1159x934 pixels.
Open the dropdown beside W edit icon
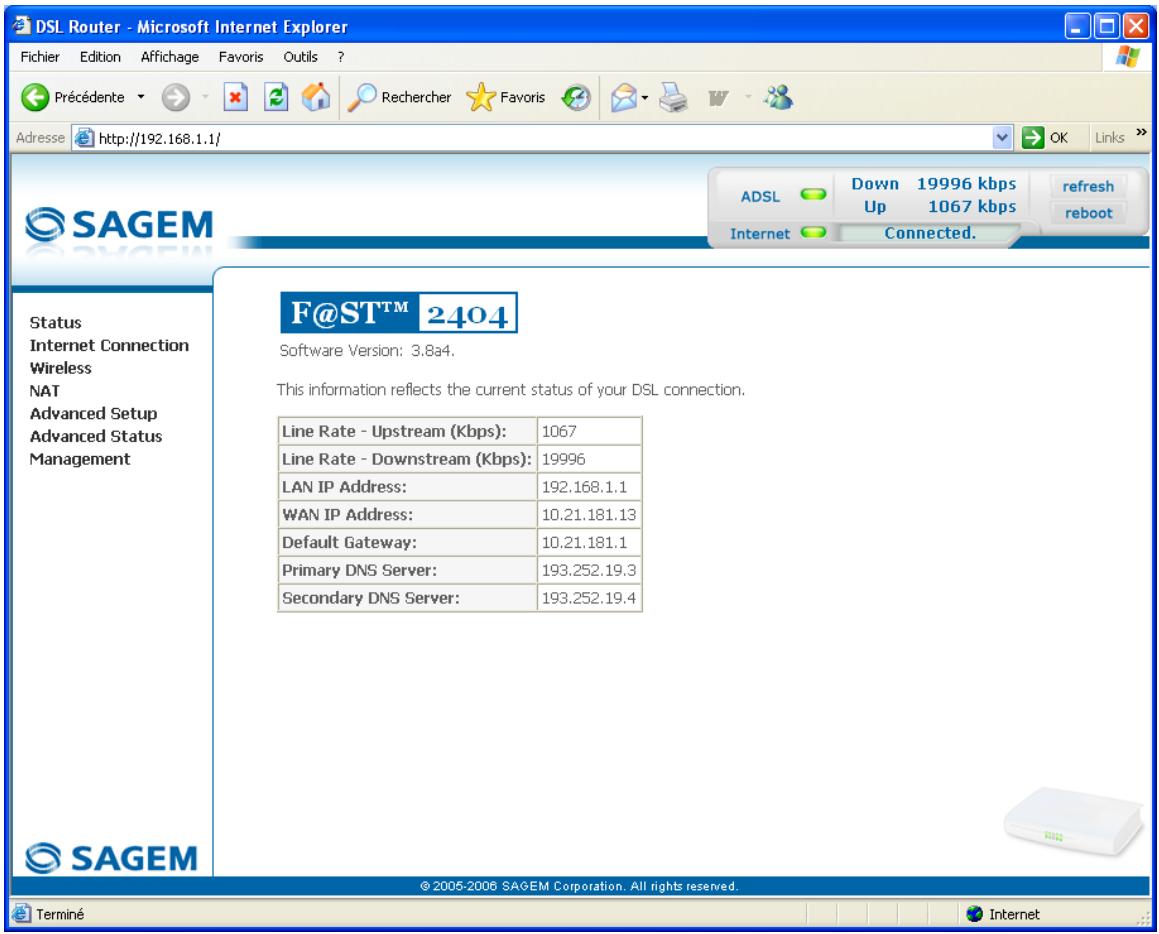point(747,98)
